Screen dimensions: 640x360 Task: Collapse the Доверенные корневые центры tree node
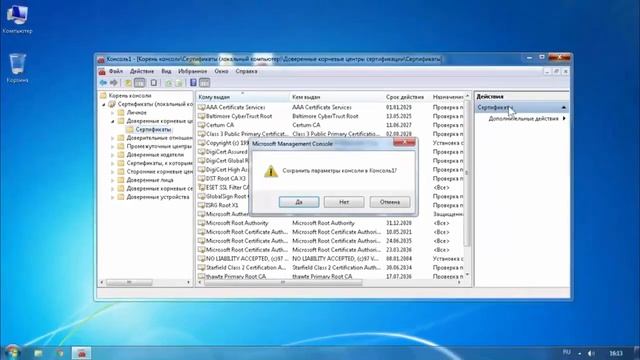pyautogui.click(x=113, y=121)
